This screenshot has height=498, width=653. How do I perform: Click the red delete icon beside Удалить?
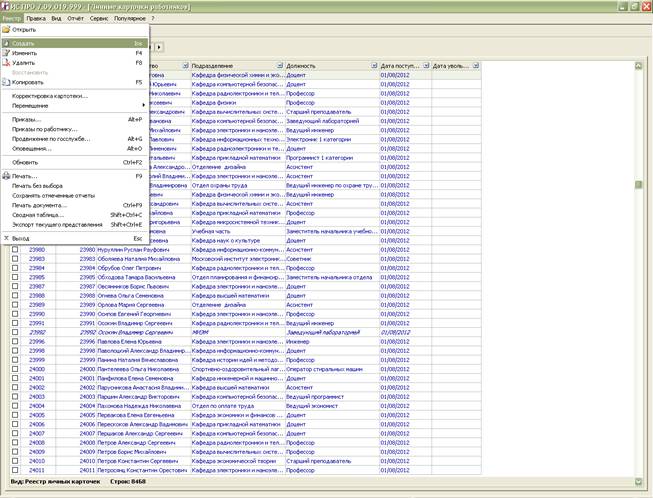pos(6,63)
